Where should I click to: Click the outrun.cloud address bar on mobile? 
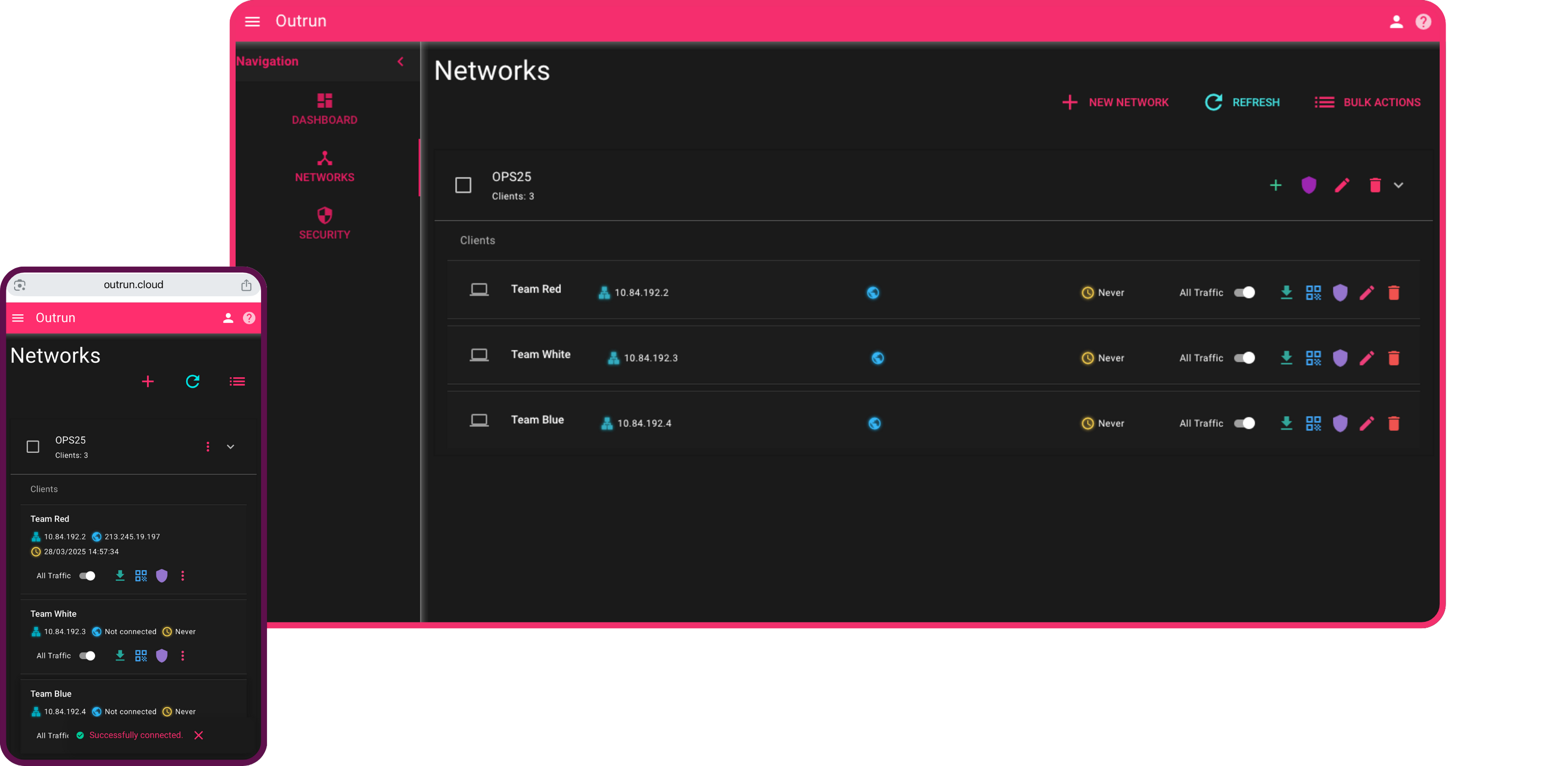tap(133, 284)
